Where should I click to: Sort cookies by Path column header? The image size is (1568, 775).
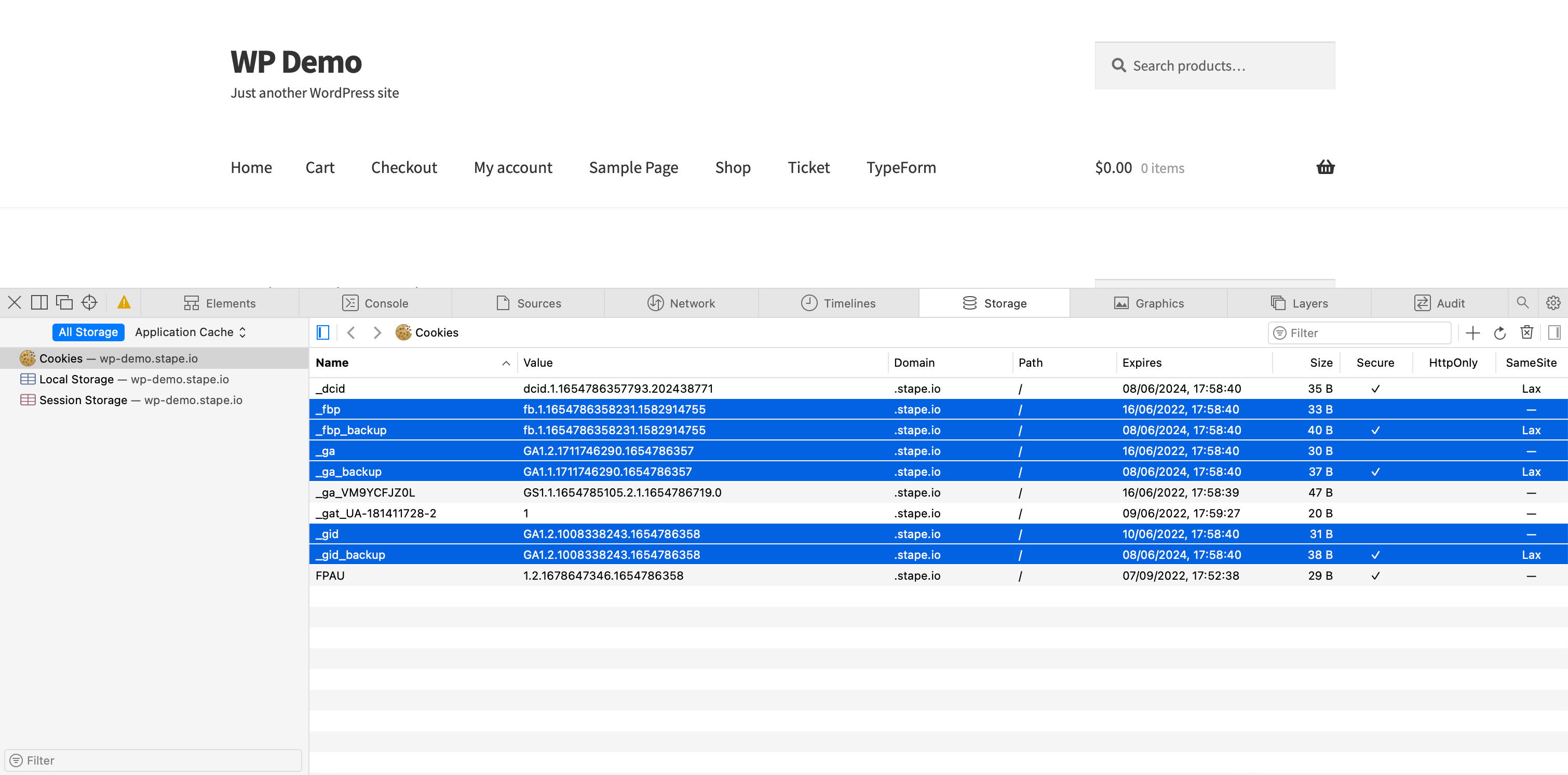click(1064, 363)
